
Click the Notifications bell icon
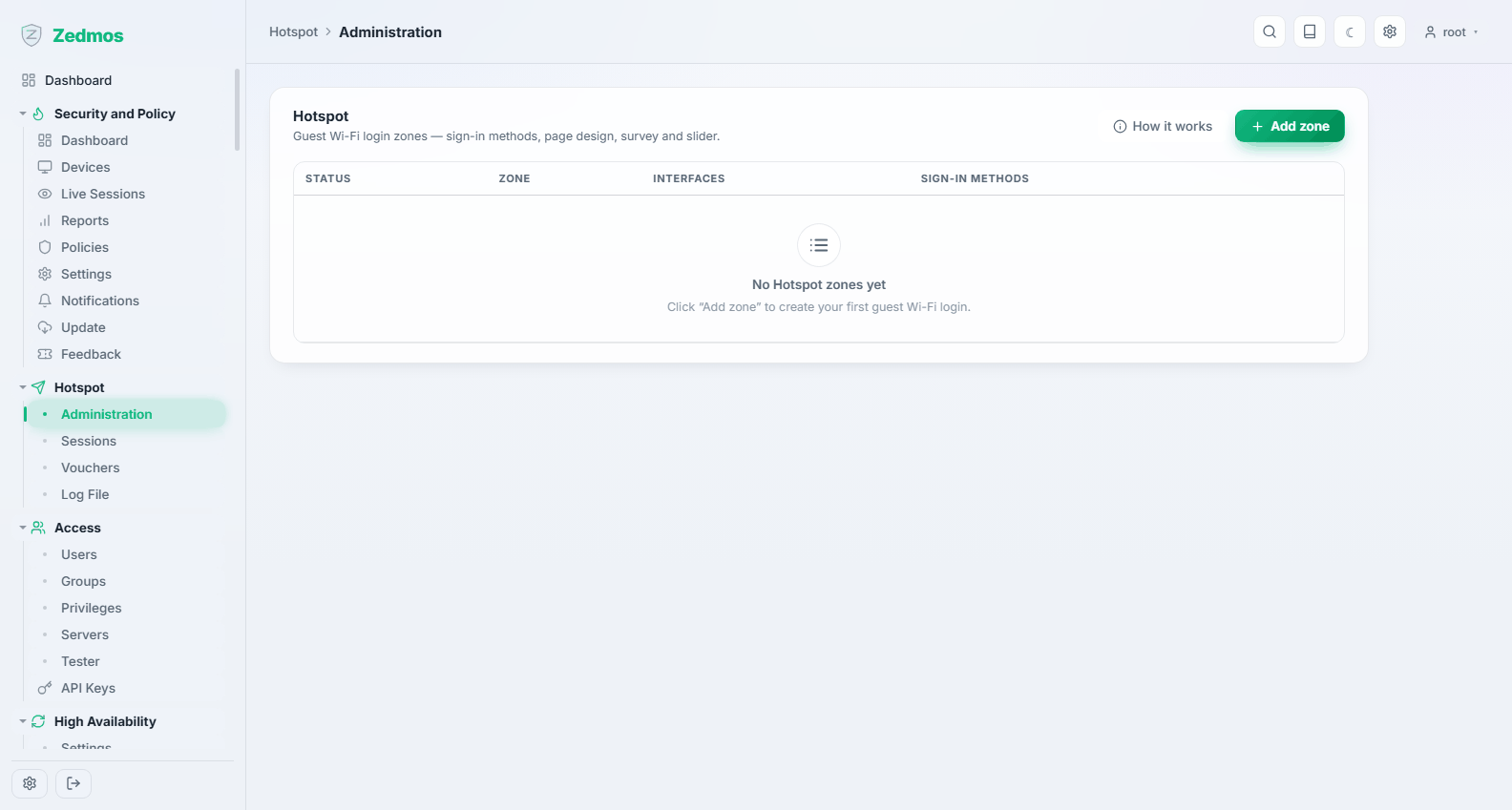(45, 301)
